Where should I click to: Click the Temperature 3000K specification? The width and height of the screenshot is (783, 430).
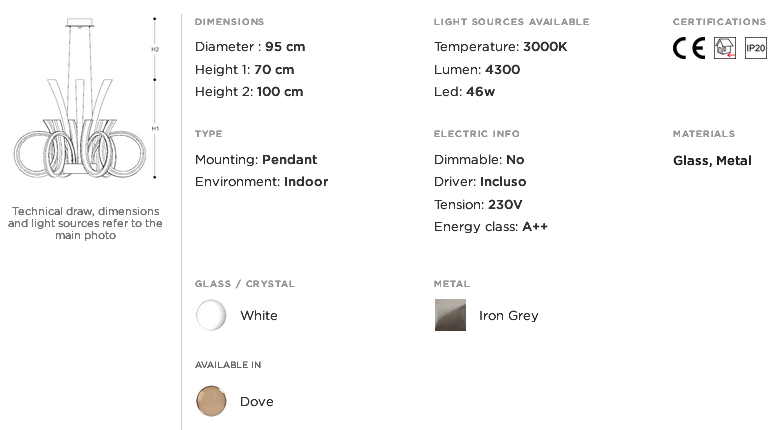pos(500,47)
